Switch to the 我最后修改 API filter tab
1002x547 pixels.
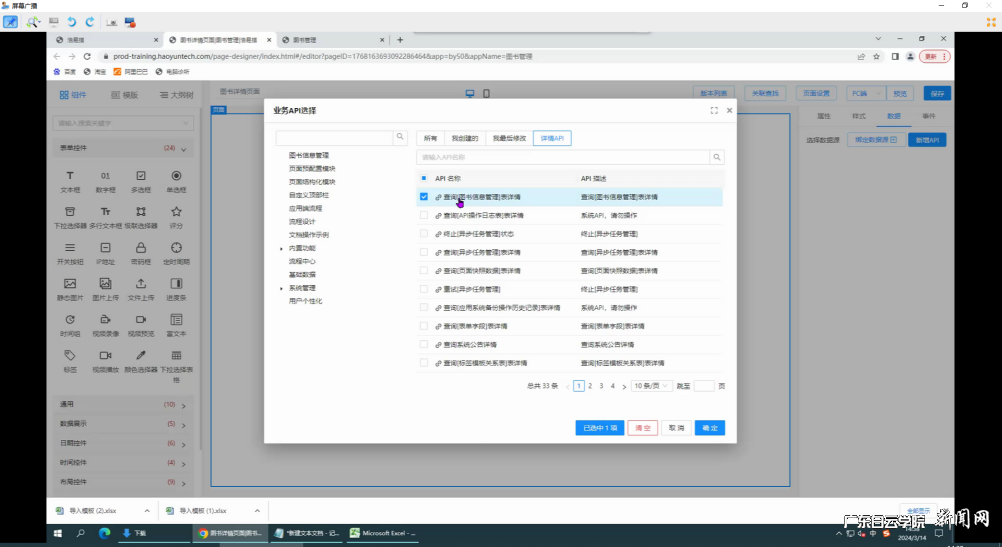click(x=509, y=138)
